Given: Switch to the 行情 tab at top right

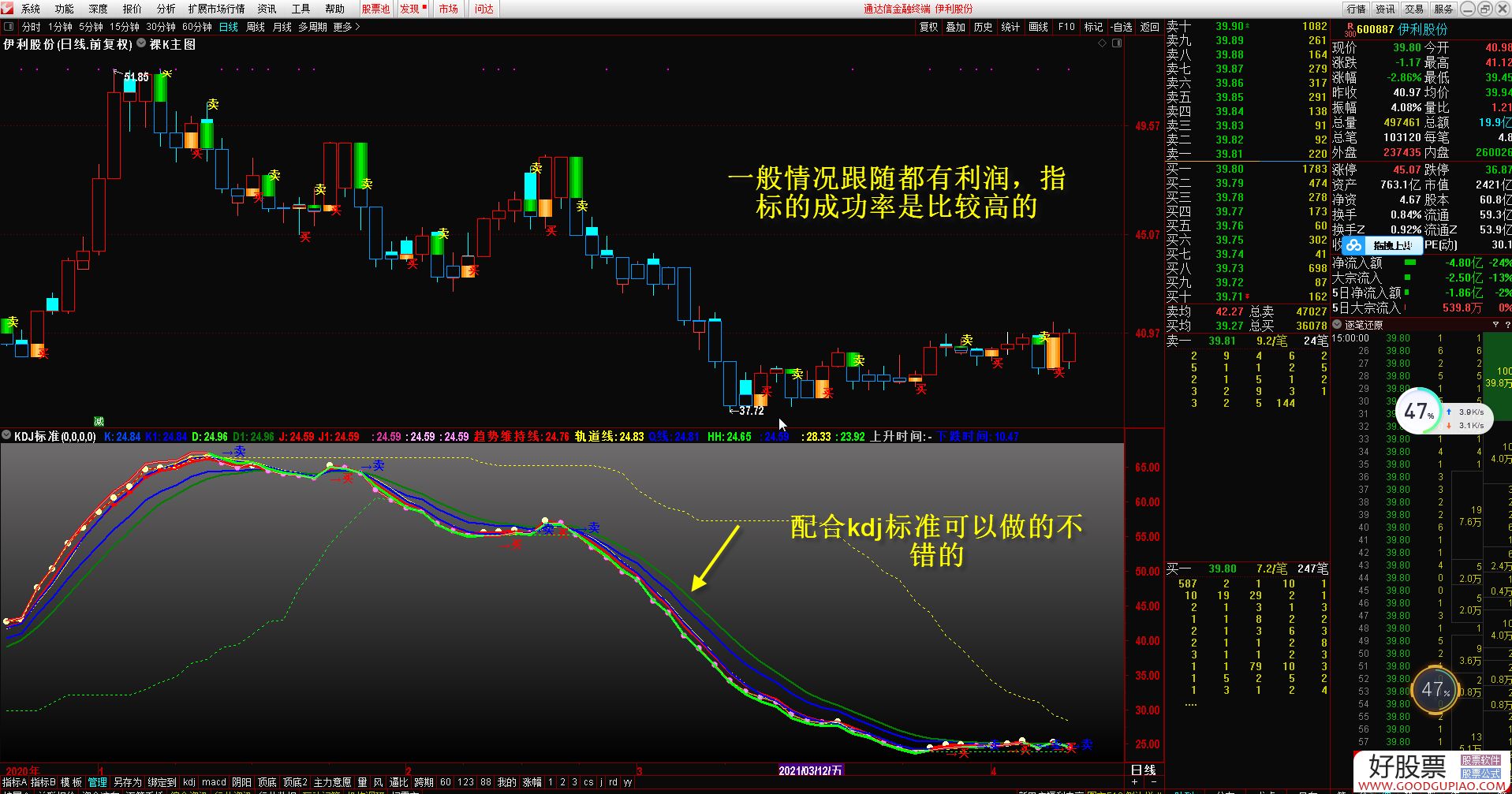Looking at the screenshot, I should (1356, 9).
